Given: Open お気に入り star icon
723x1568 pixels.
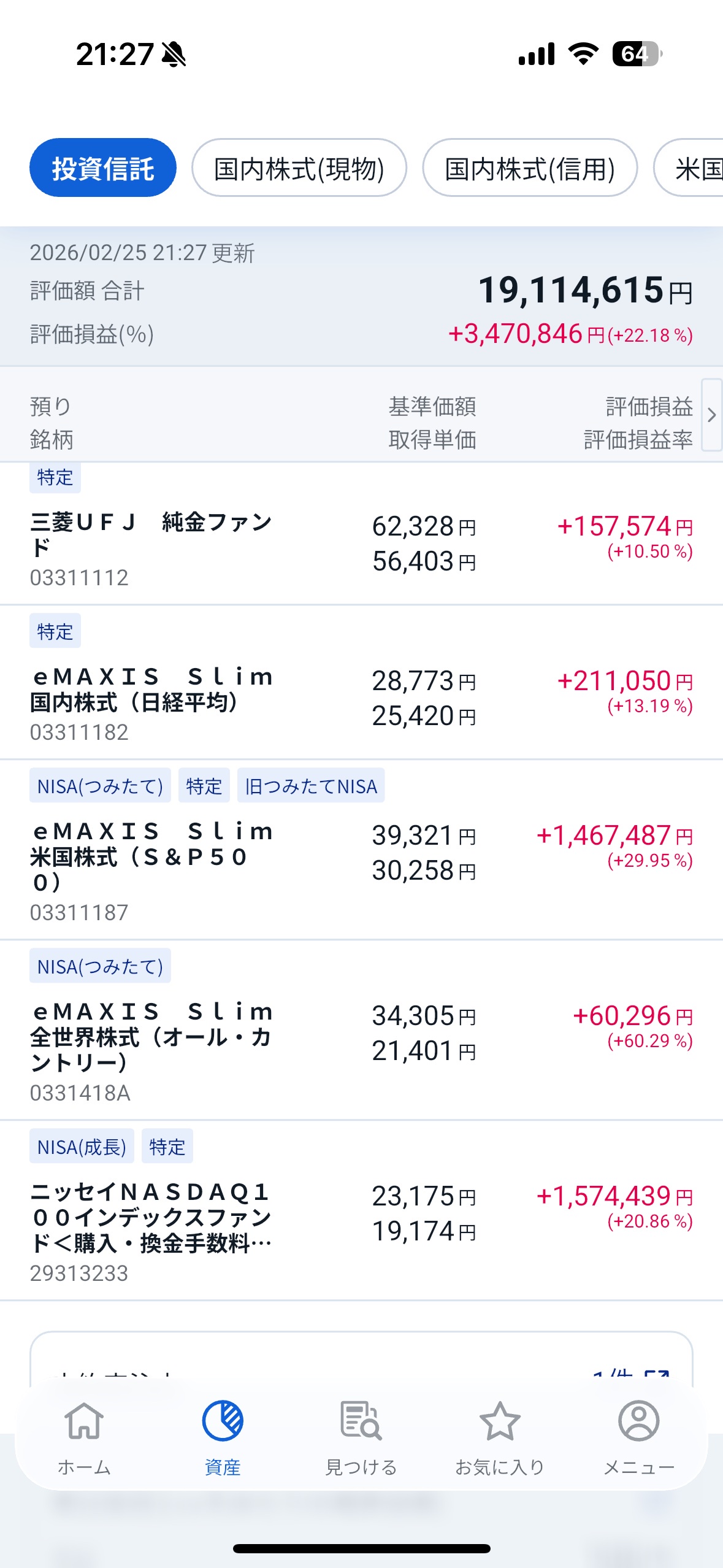Looking at the screenshot, I should tap(500, 1421).
